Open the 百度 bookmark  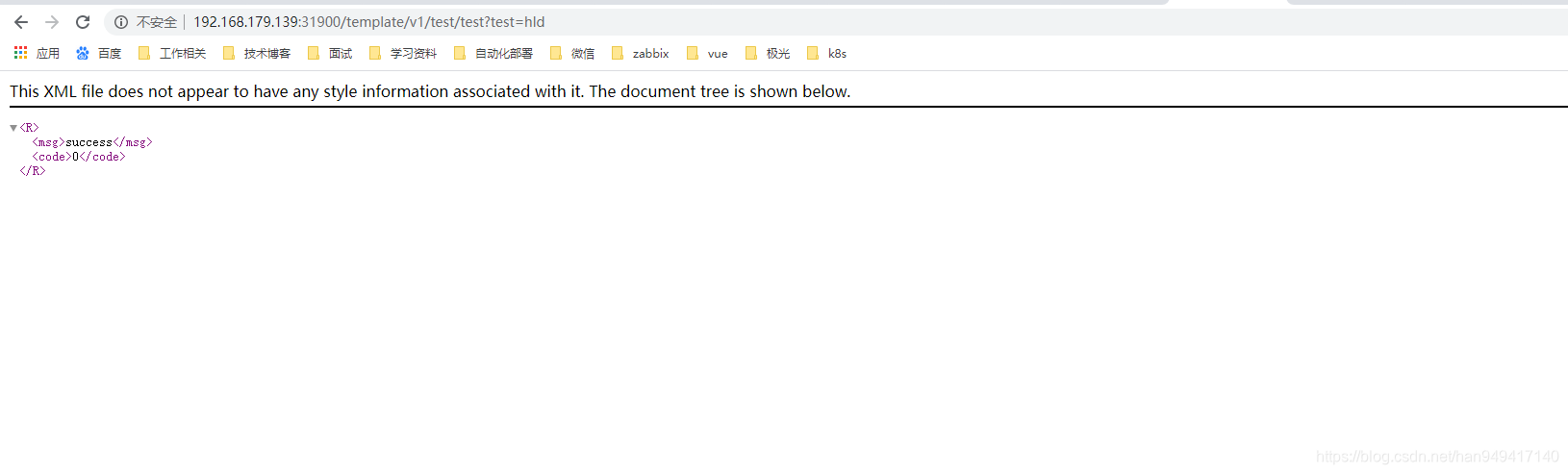(x=99, y=54)
